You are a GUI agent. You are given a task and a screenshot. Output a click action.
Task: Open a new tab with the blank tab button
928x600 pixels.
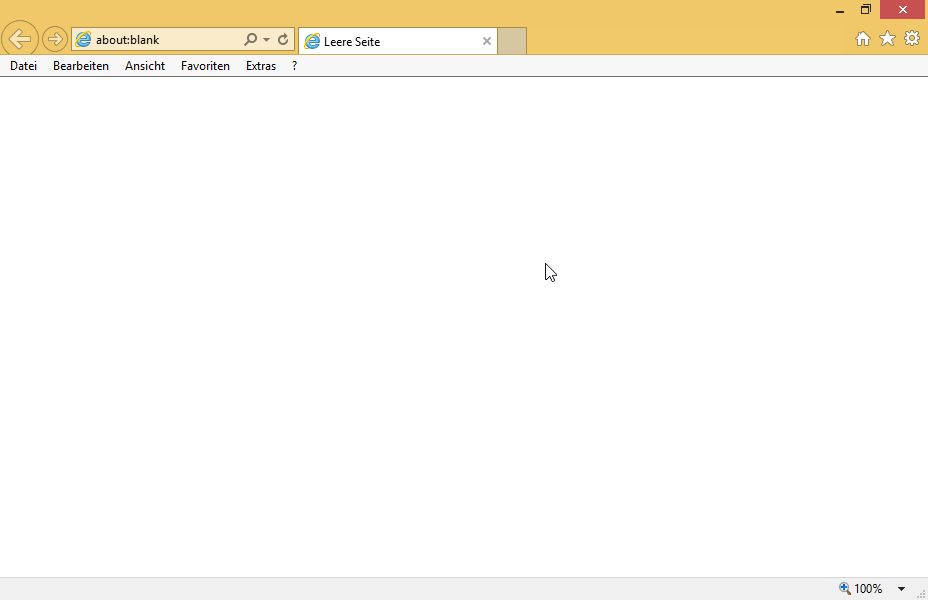(512, 41)
